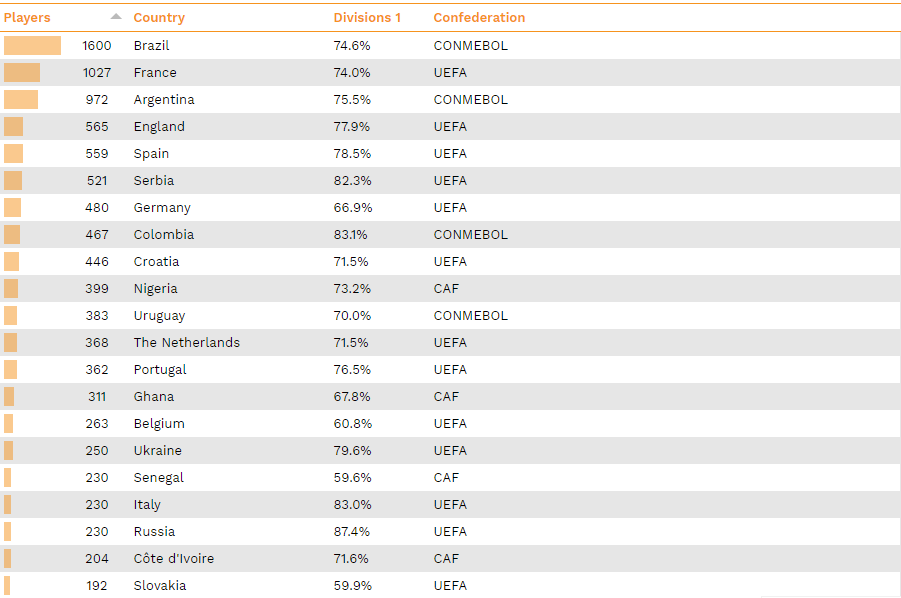Viewport: 901px width, 598px height.
Task: Select Russia's 87.4% Divisions value
Action: point(352,531)
